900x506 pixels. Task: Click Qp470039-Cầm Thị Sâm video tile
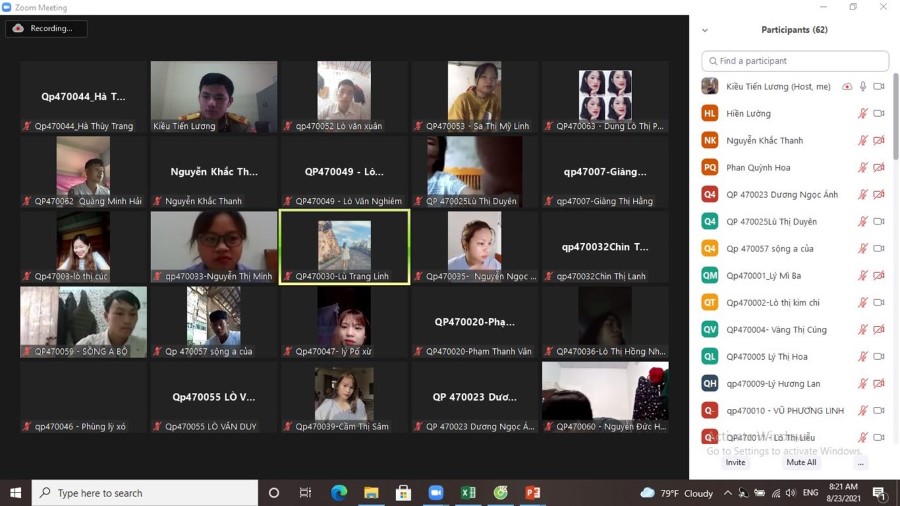pos(344,398)
